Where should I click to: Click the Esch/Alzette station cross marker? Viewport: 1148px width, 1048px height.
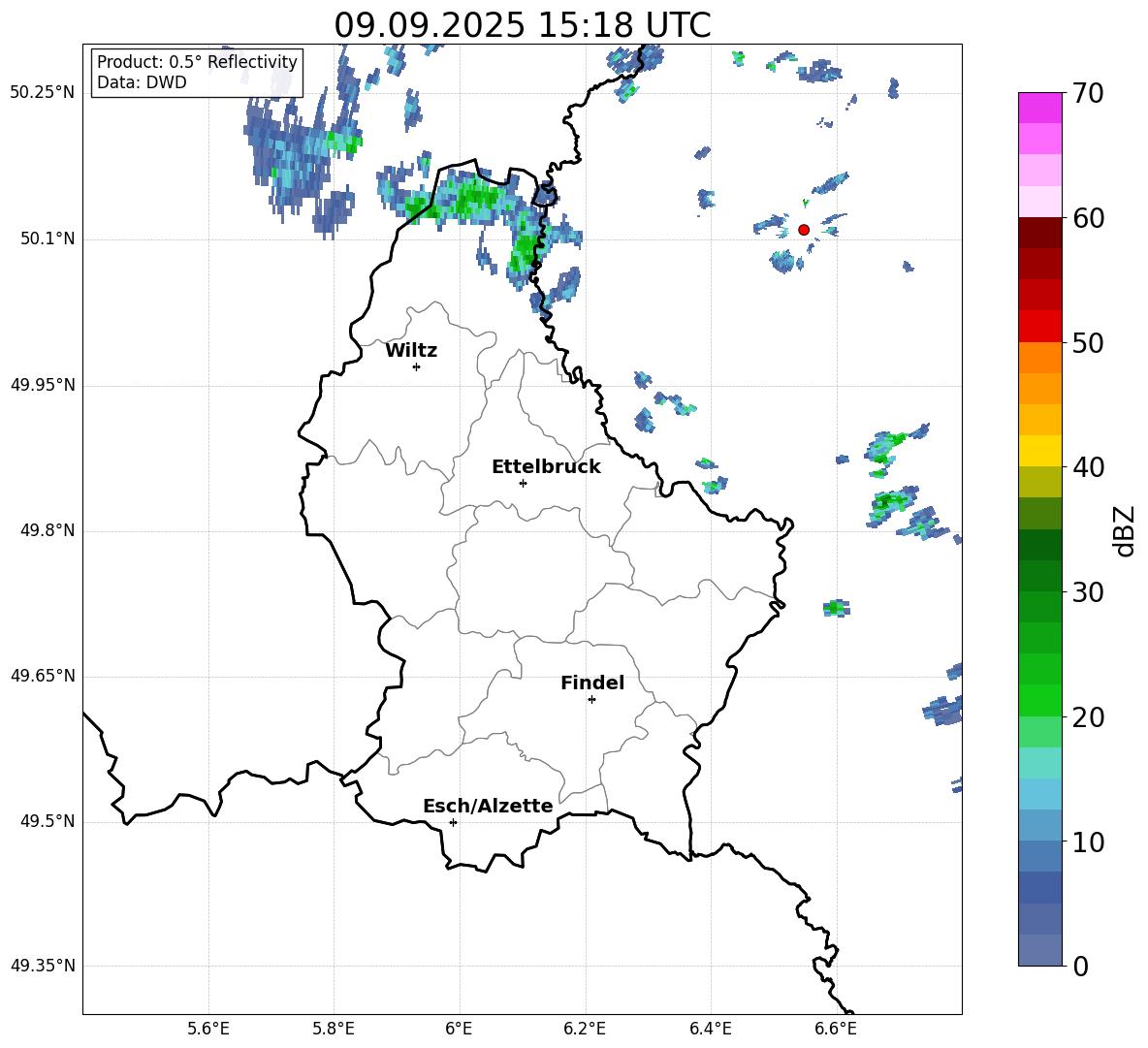point(453,822)
